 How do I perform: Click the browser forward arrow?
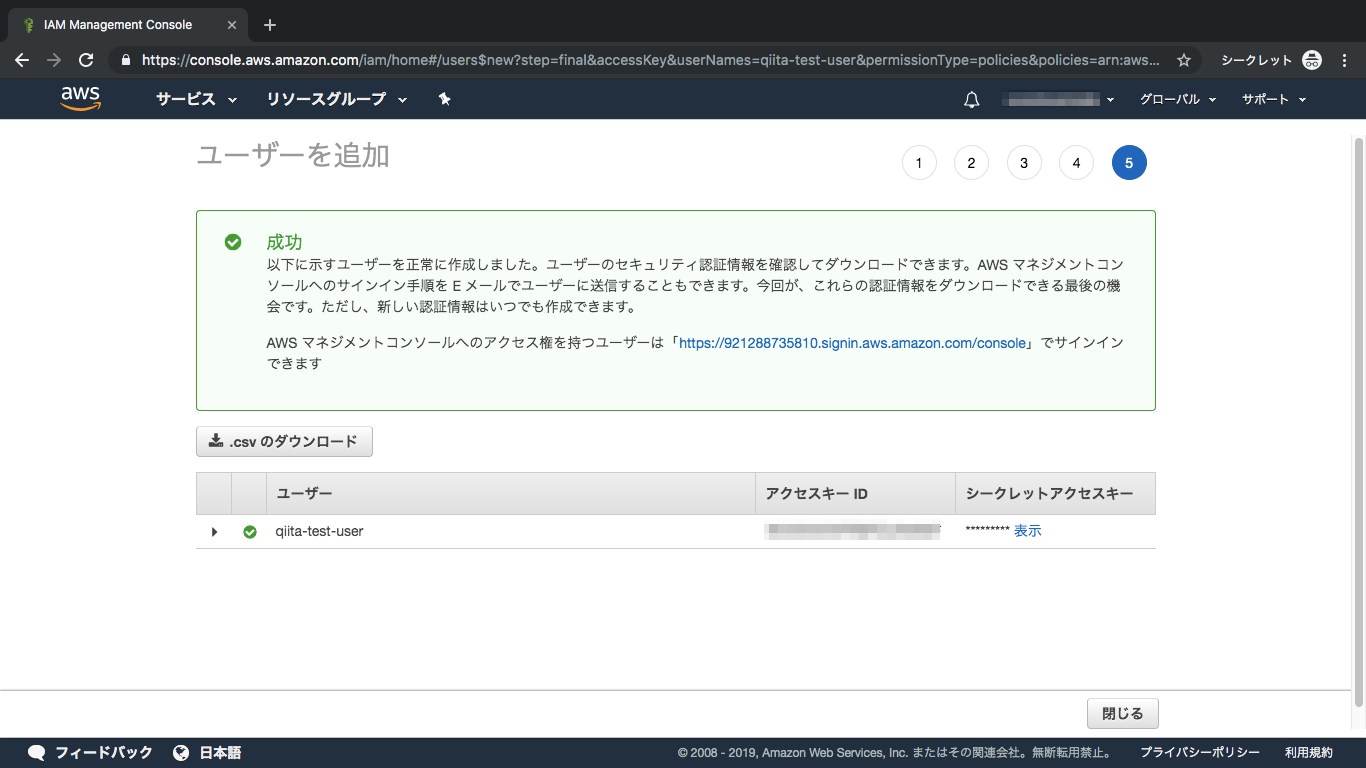pyautogui.click(x=54, y=60)
